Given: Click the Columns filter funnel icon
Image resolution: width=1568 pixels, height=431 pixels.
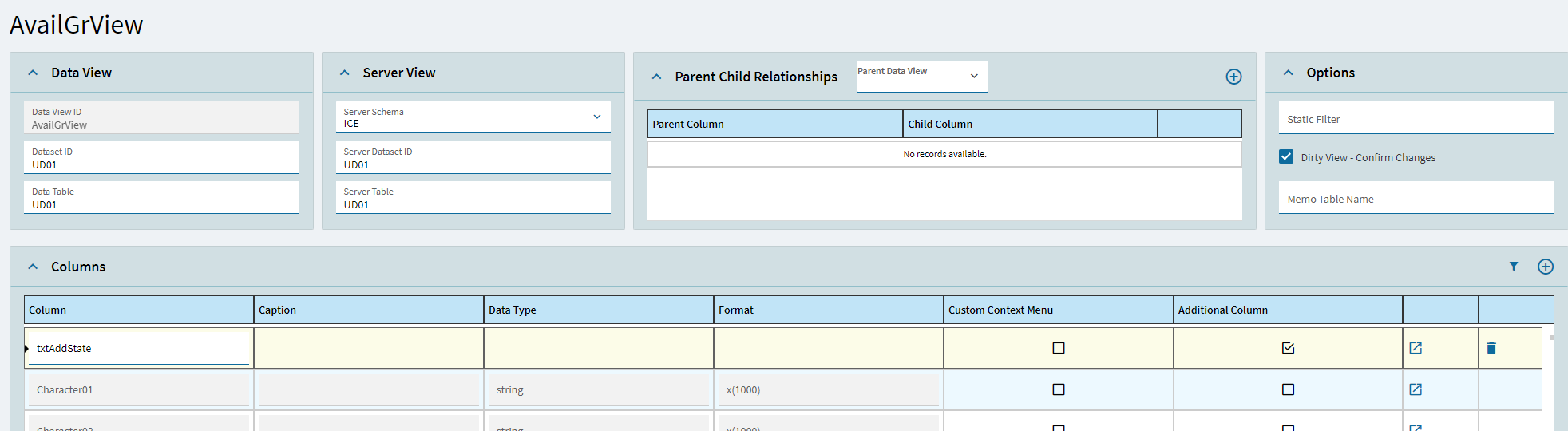Looking at the screenshot, I should pyautogui.click(x=1514, y=267).
